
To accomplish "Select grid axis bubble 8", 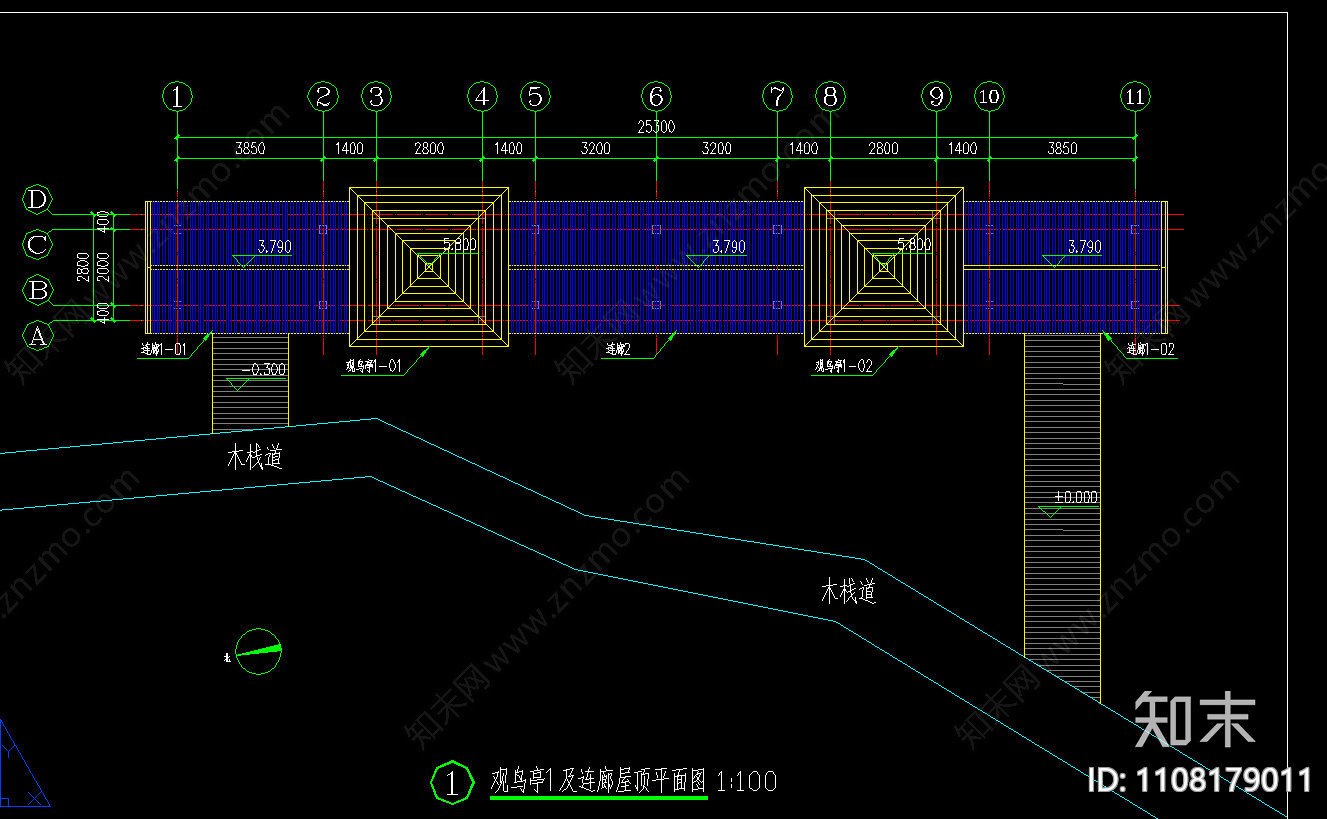I will pos(830,97).
